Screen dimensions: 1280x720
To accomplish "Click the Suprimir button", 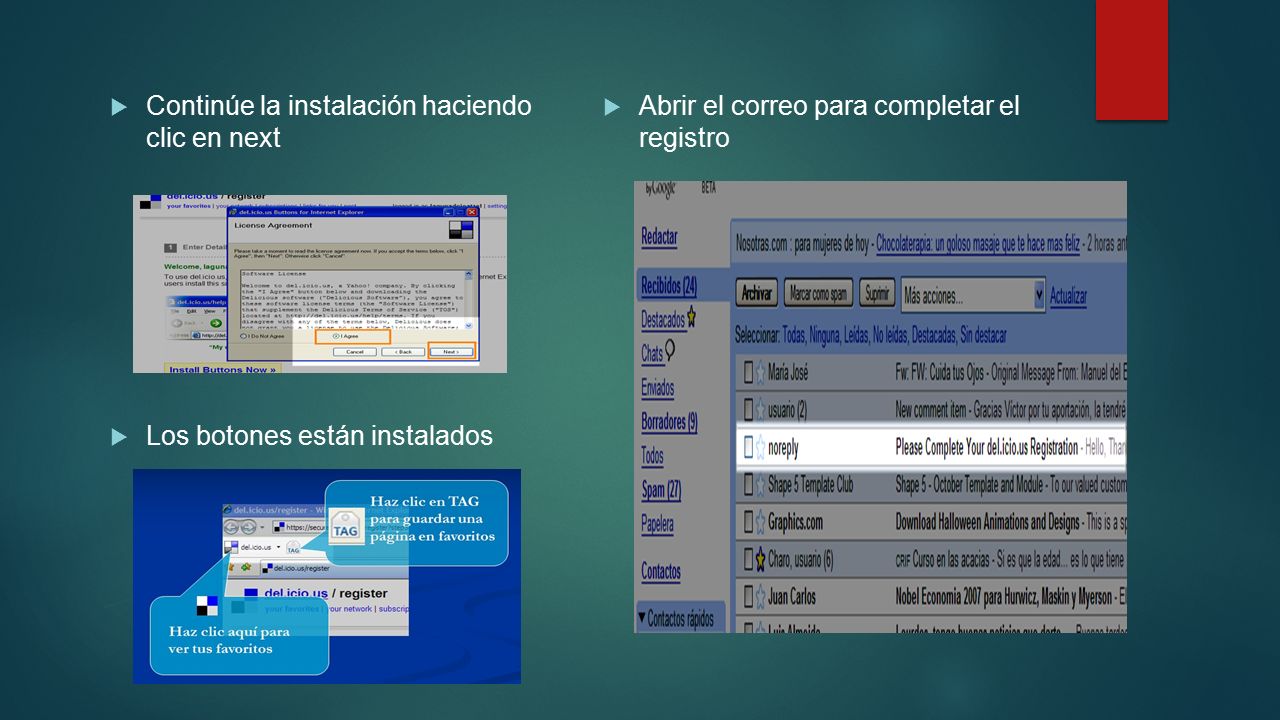I will pos(877,294).
